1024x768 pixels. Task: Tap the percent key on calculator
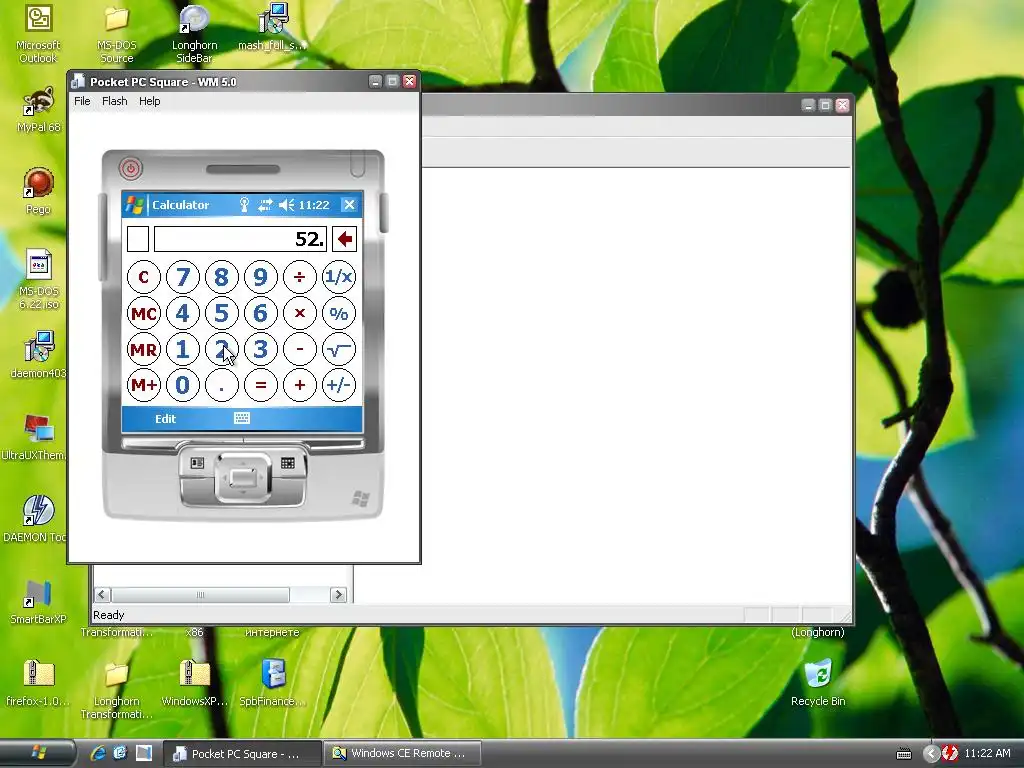pos(339,313)
